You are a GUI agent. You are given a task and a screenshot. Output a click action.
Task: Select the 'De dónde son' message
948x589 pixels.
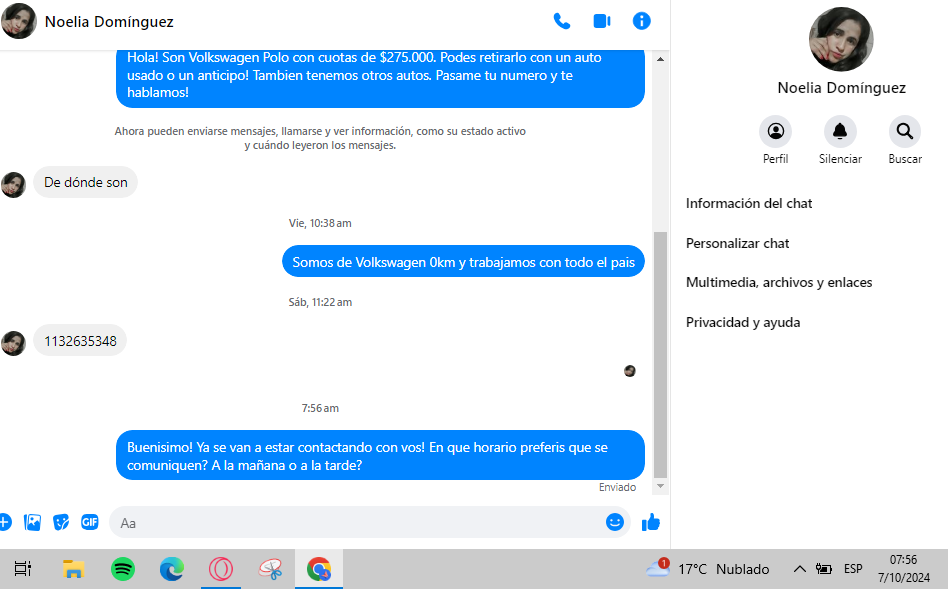tap(85, 182)
